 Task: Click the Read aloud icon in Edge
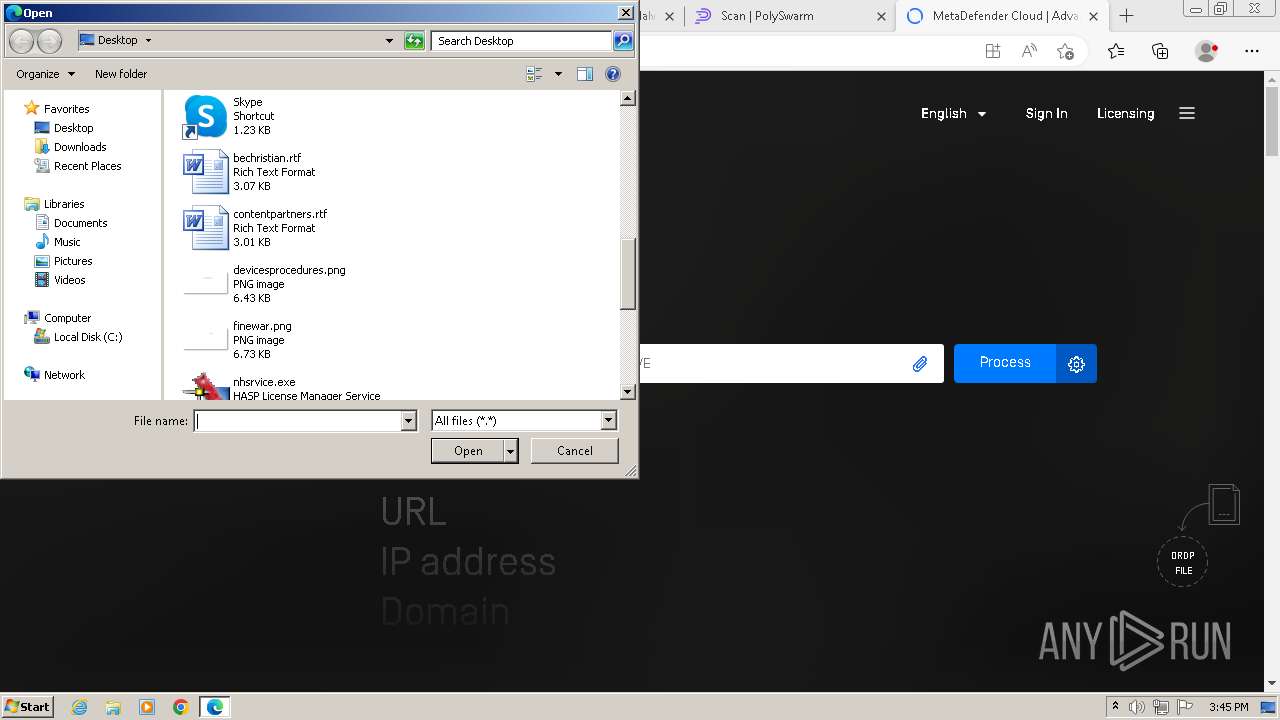1029,51
